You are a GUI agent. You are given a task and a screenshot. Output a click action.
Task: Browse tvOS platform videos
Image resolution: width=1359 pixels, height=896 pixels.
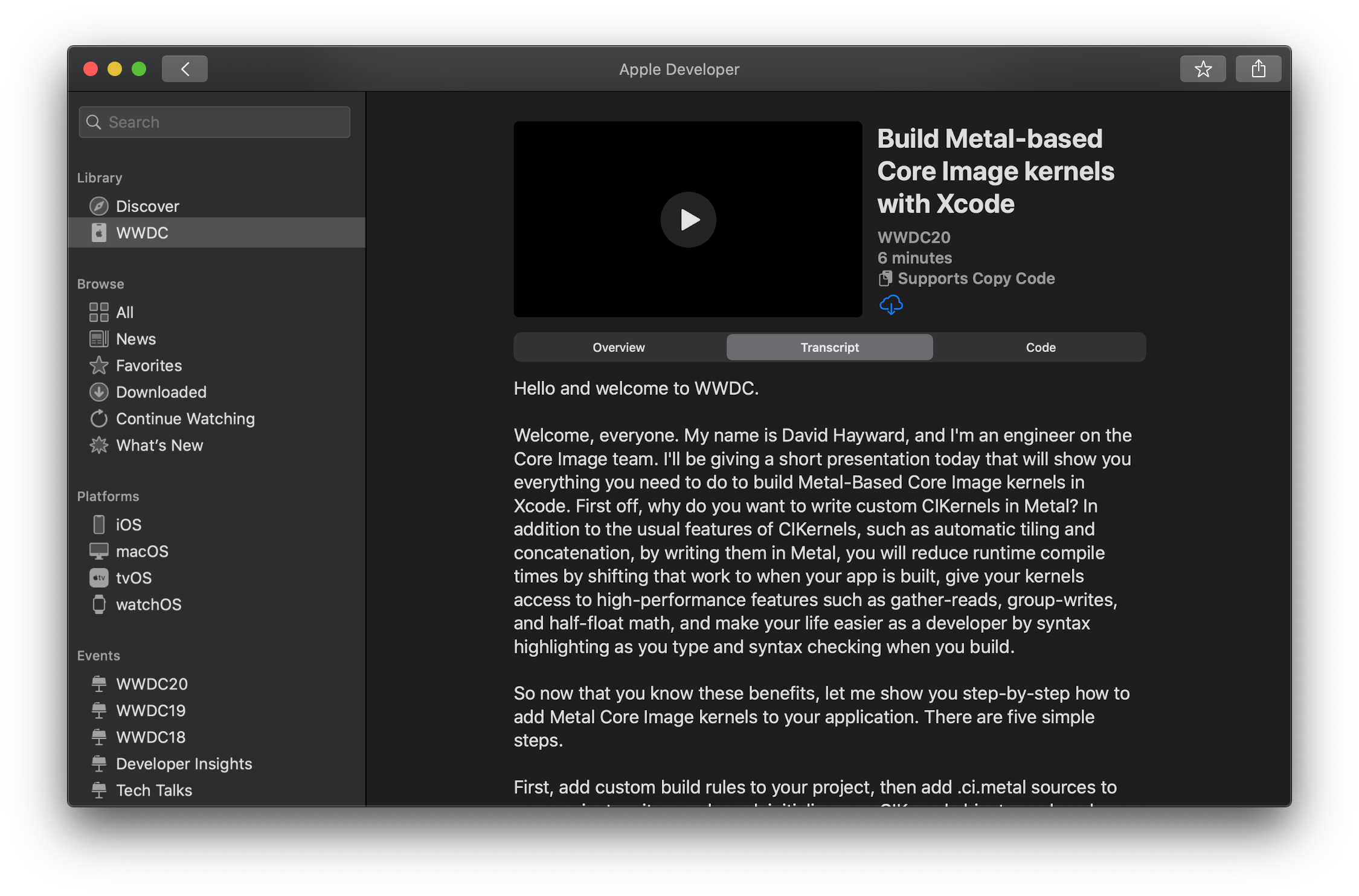[133, 578]
